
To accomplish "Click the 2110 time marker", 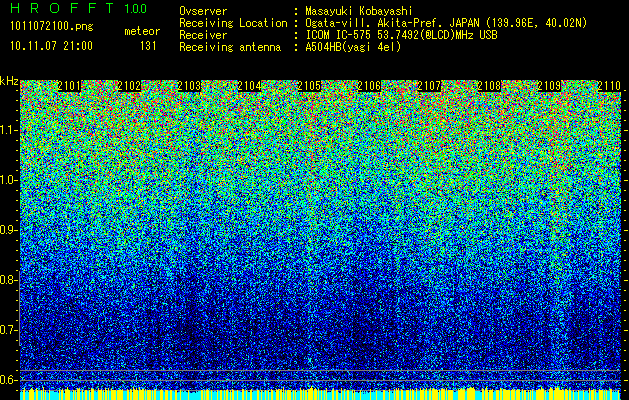I will (x=607, y=87).
